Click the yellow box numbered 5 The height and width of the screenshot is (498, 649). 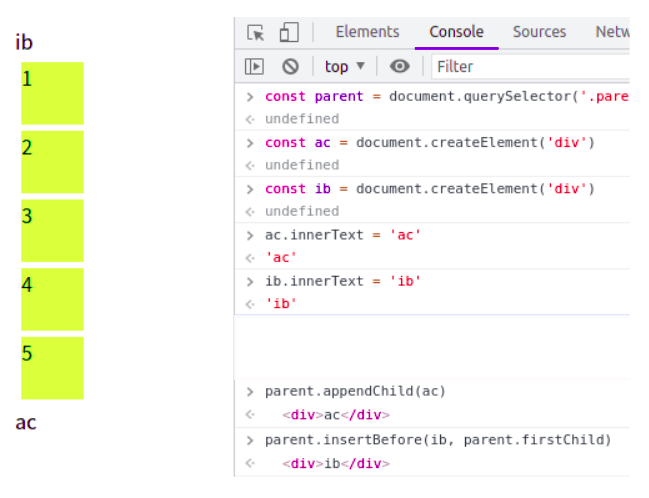(x=53, y=368)
